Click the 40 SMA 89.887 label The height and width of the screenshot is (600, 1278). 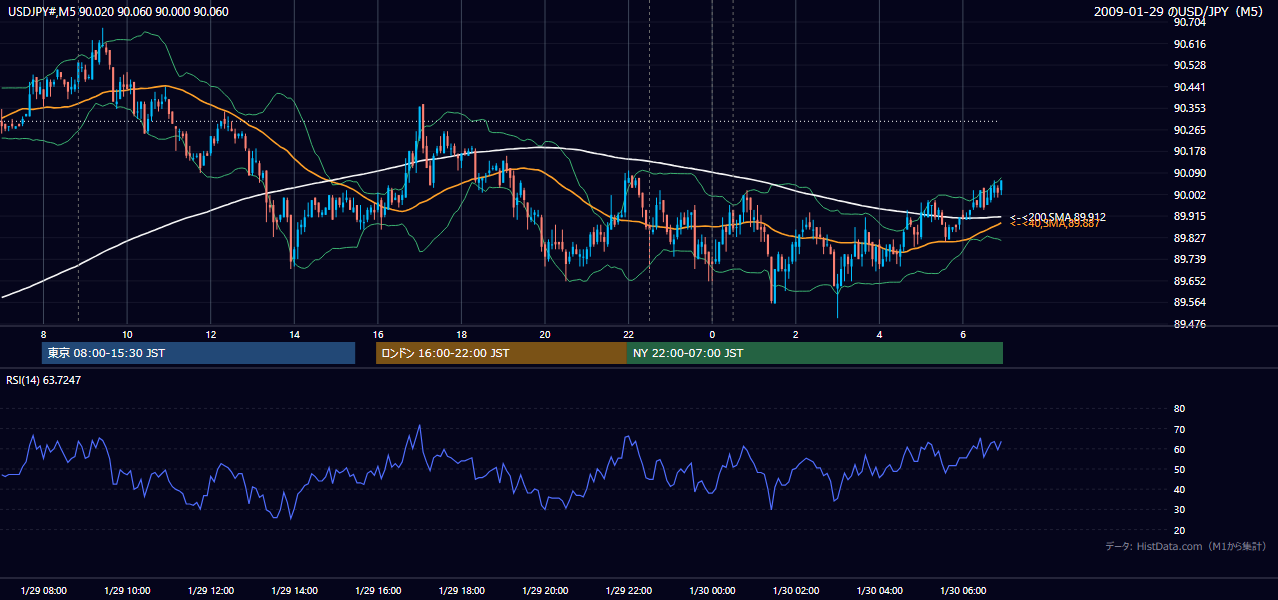click(1055, 224)
